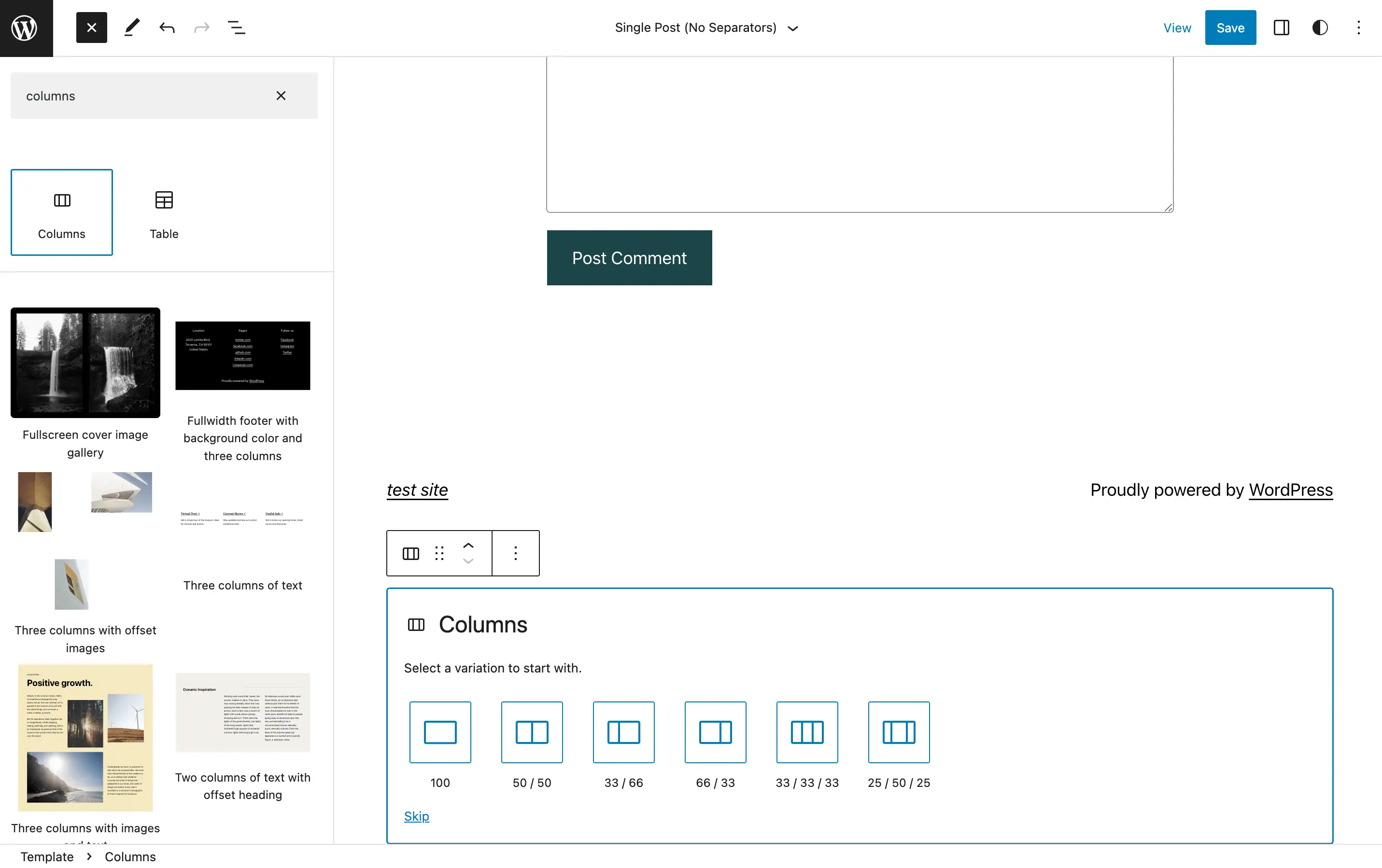The height and width of the screenshot is (868, 1382).
Task: Click the redo arrow icon
Action: point(201,27)
